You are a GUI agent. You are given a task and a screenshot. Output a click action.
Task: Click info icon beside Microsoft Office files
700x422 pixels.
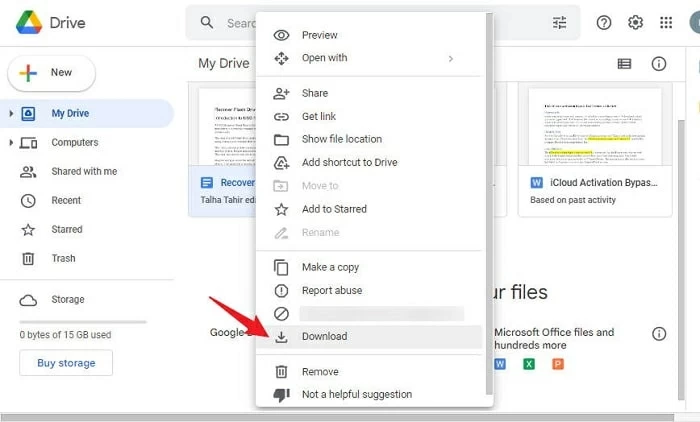click(658, 333)
